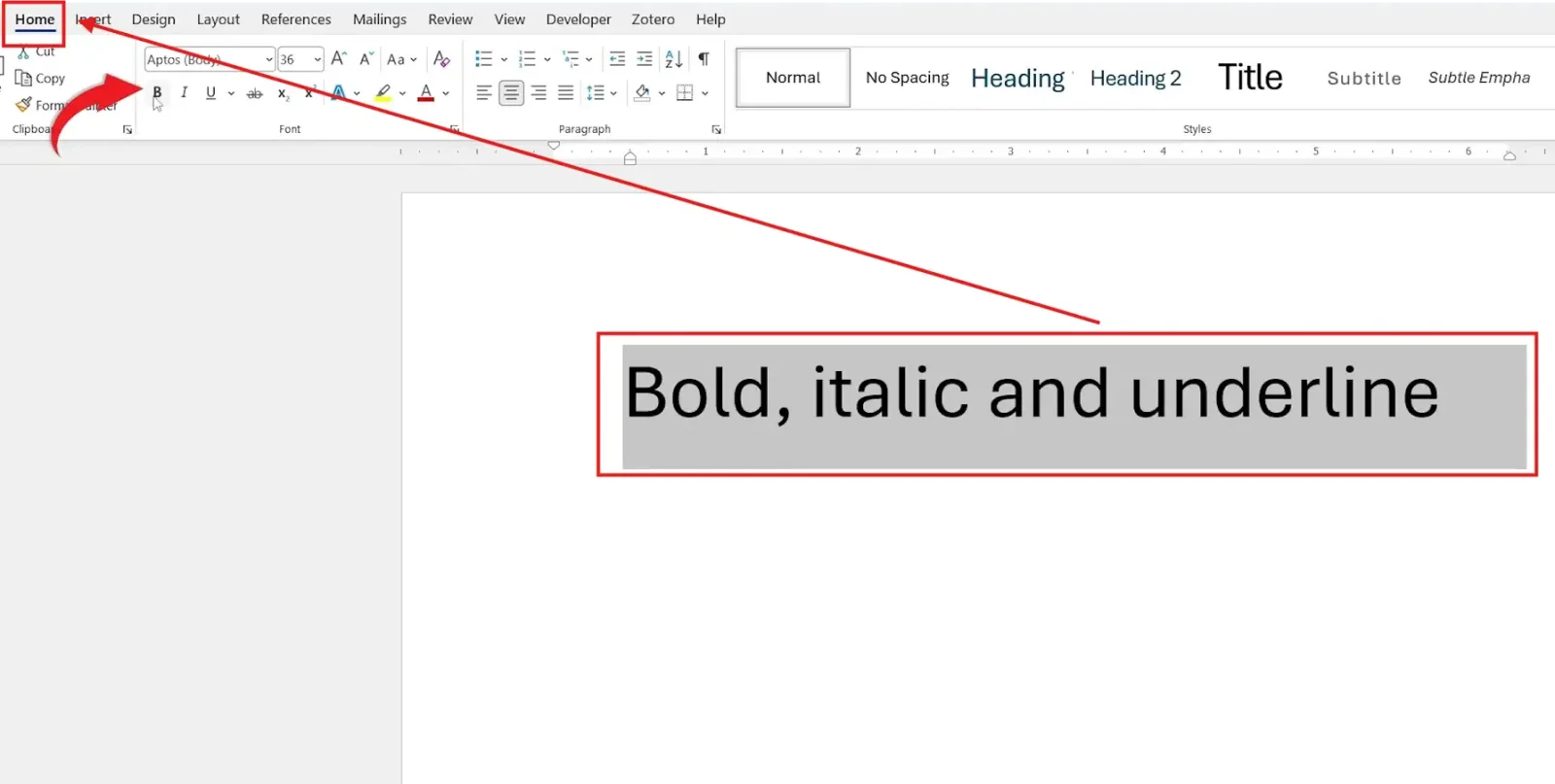The height and width of the screenshot is (784, 1555).
Task: Open the Developer tab
Action: click(578, 19)
